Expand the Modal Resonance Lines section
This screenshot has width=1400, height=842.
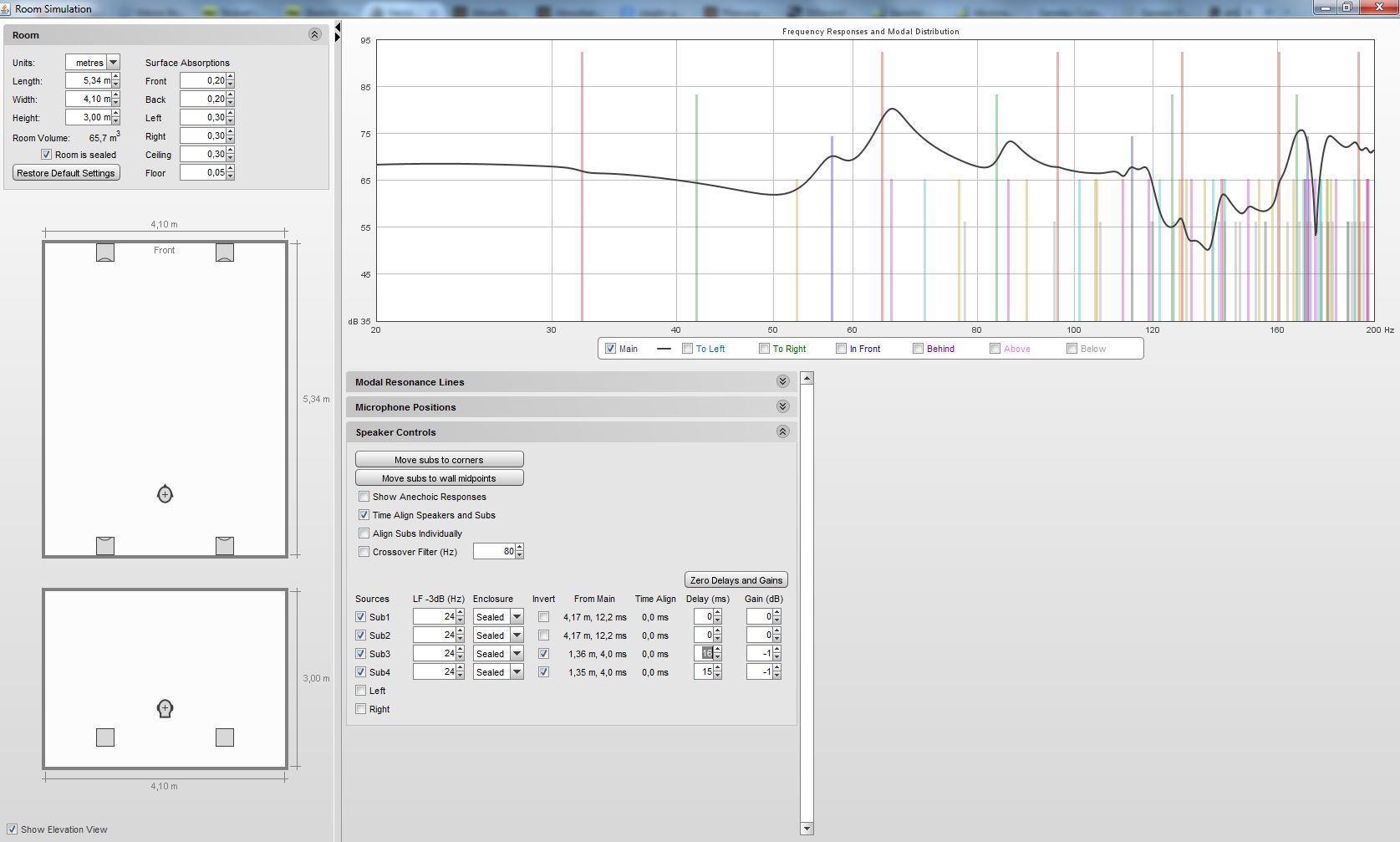(x=782, y=382)
